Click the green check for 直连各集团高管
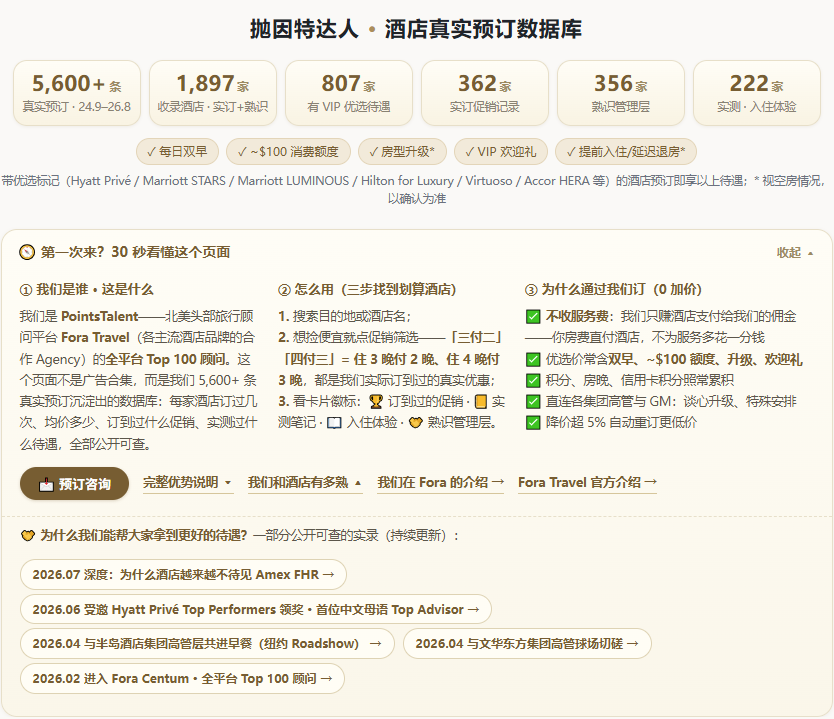This screenshot has width=834, height=719. pyautogui.click(x=533, y=402)
